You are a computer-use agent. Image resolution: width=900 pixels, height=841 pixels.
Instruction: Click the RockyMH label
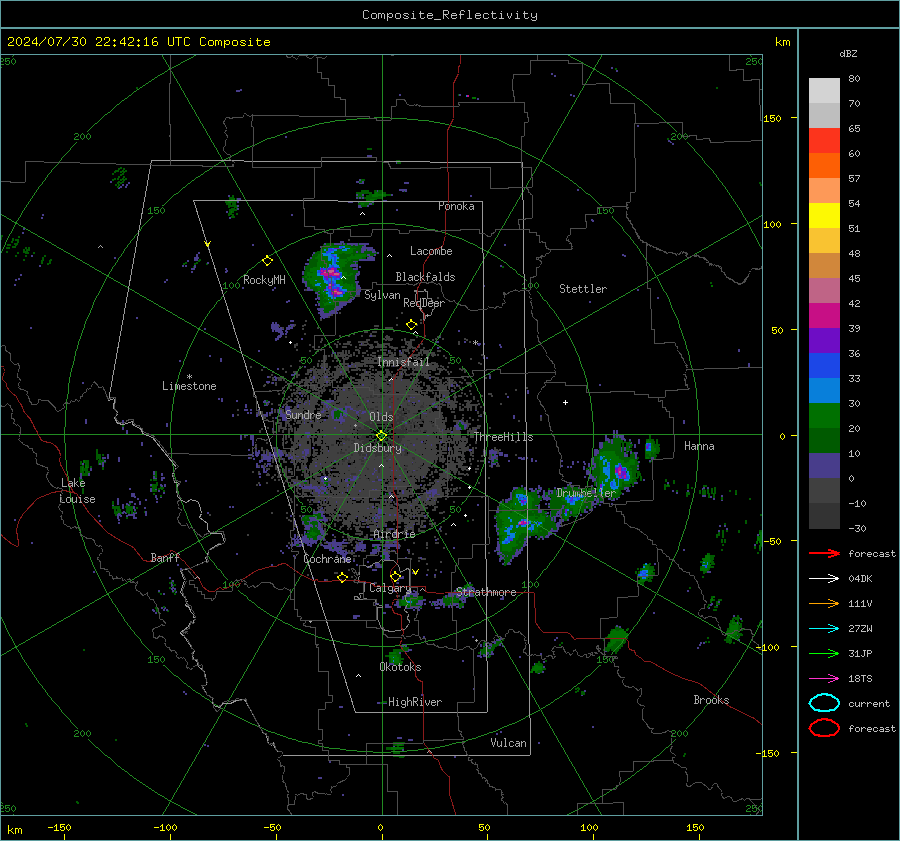point(264,280)
